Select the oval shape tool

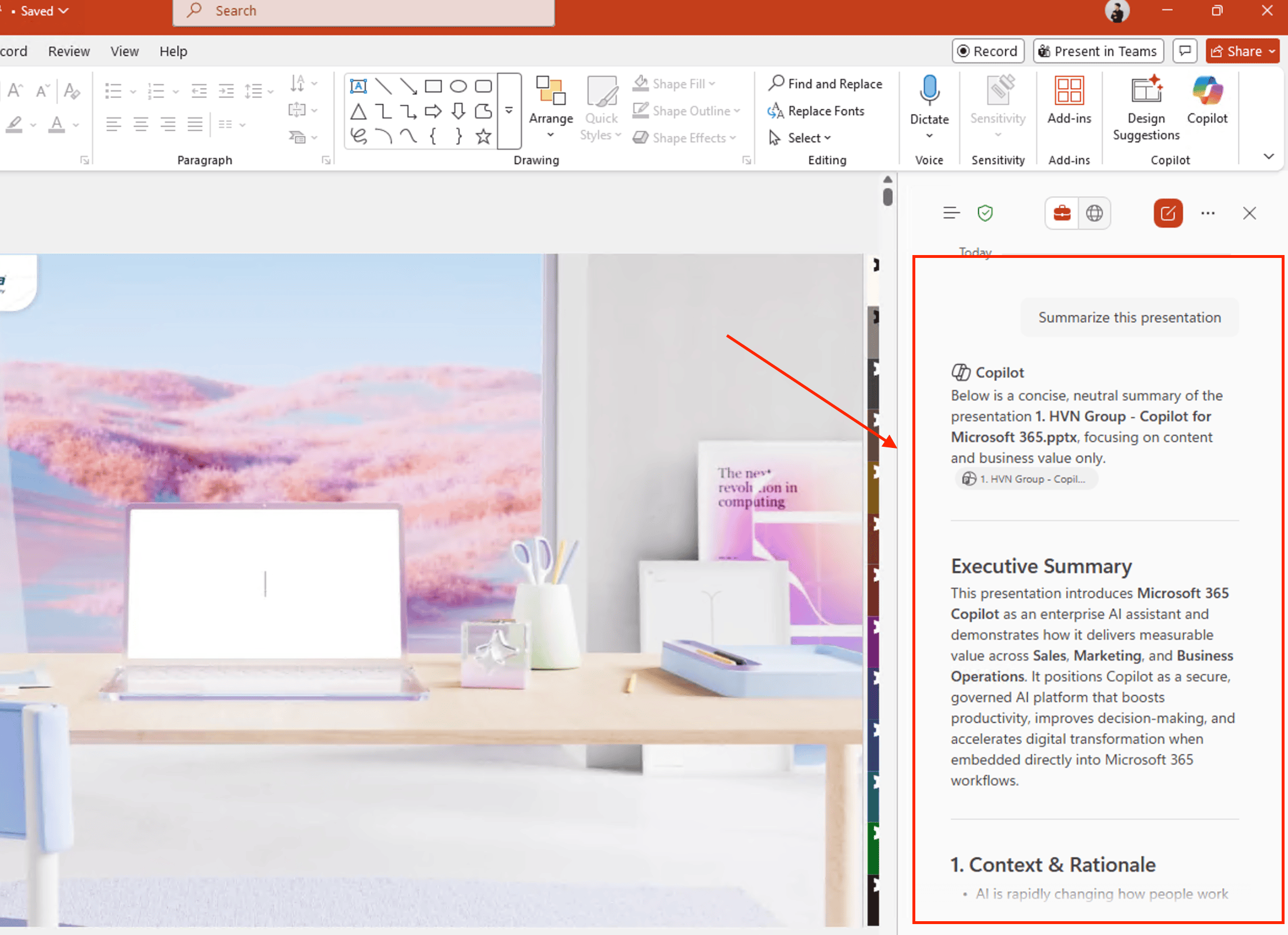(x=458, y=86)
